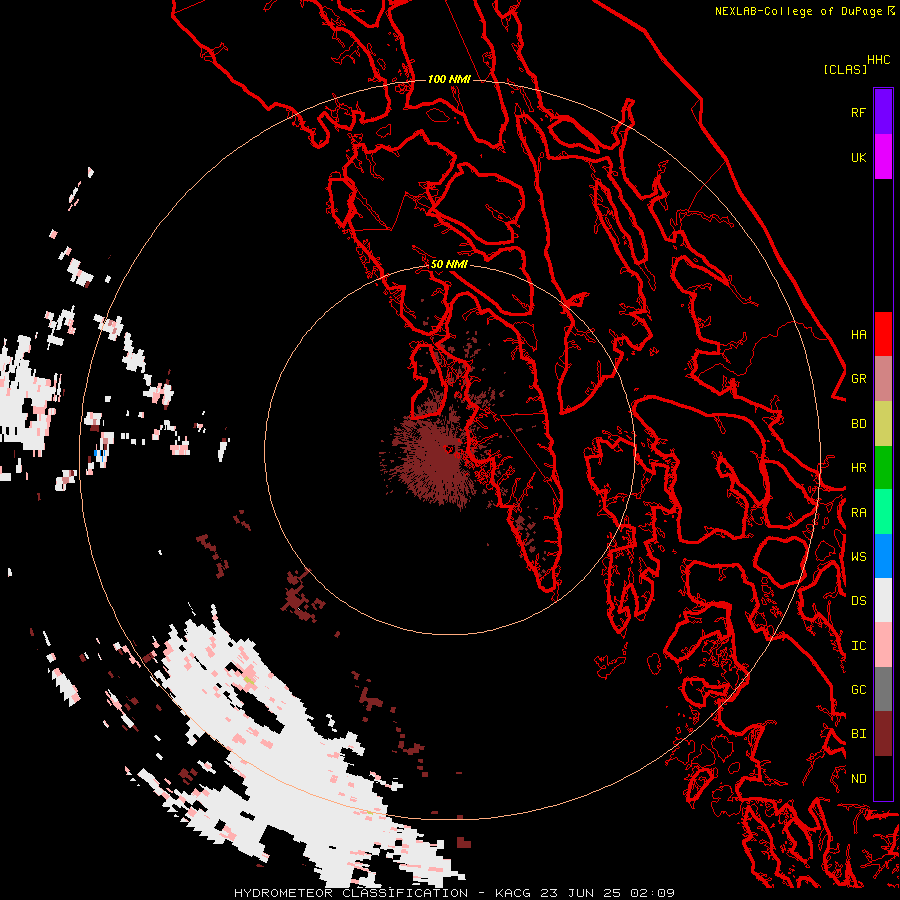Click the HR green legend swatch

click(883, 468)
